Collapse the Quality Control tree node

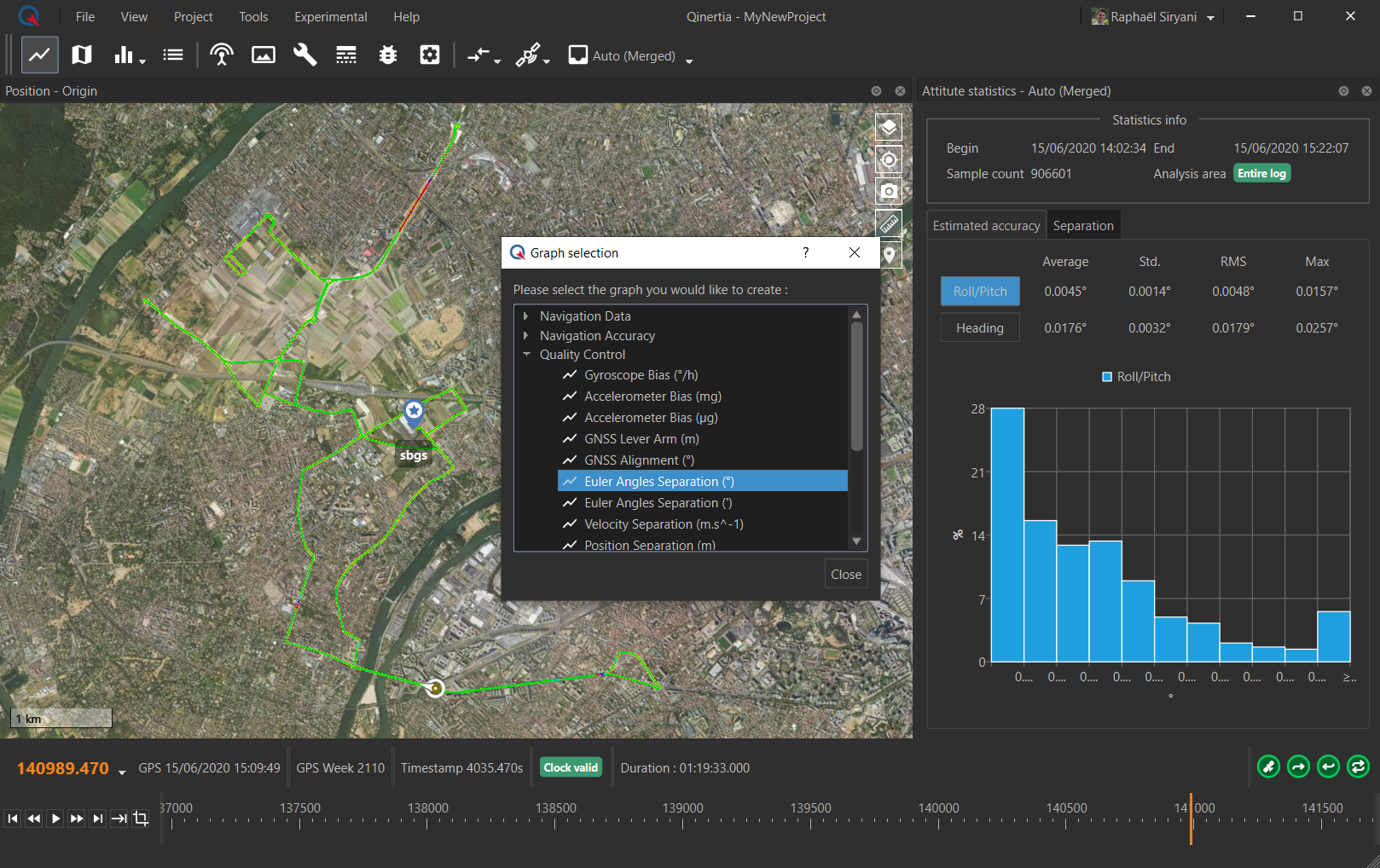point(526,355)
